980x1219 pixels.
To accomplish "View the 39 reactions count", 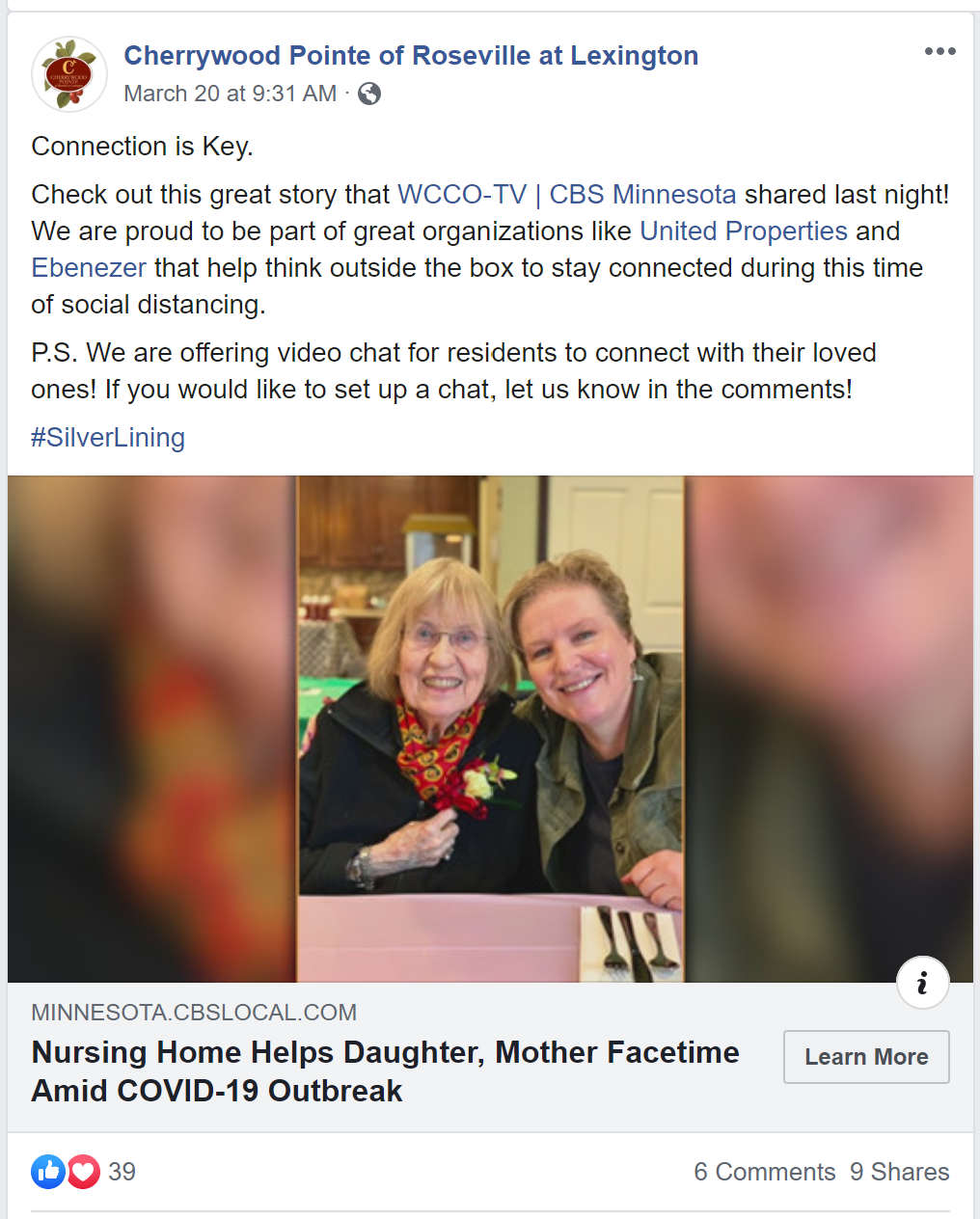I will pos(122,1172).
